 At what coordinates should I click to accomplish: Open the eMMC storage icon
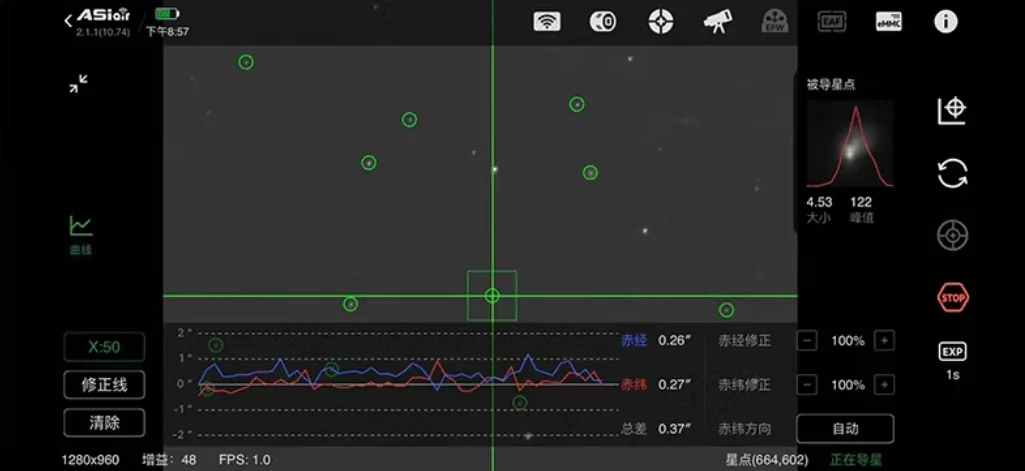pyautogui.click(x=888, y=22)
